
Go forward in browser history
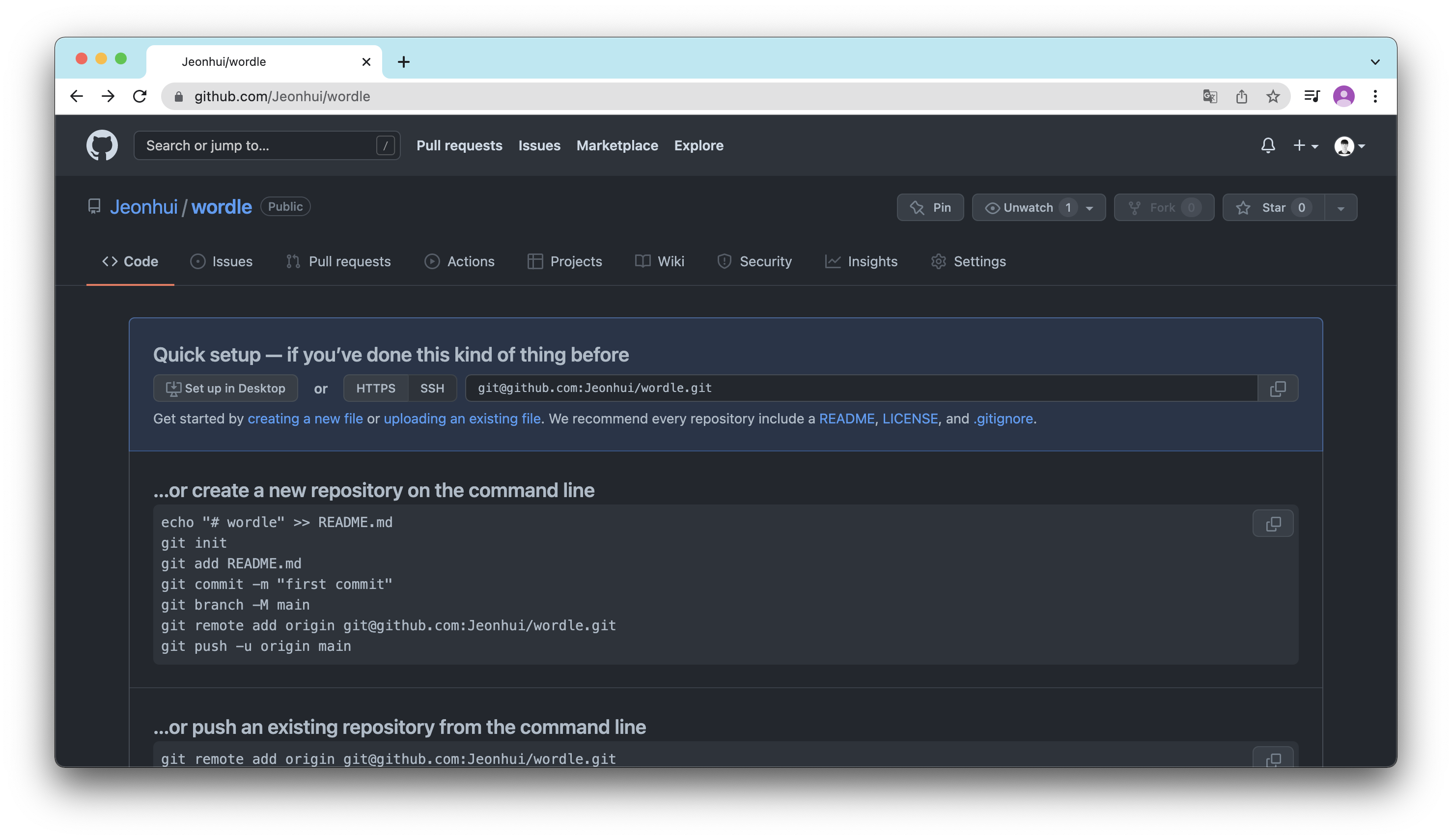108,96
